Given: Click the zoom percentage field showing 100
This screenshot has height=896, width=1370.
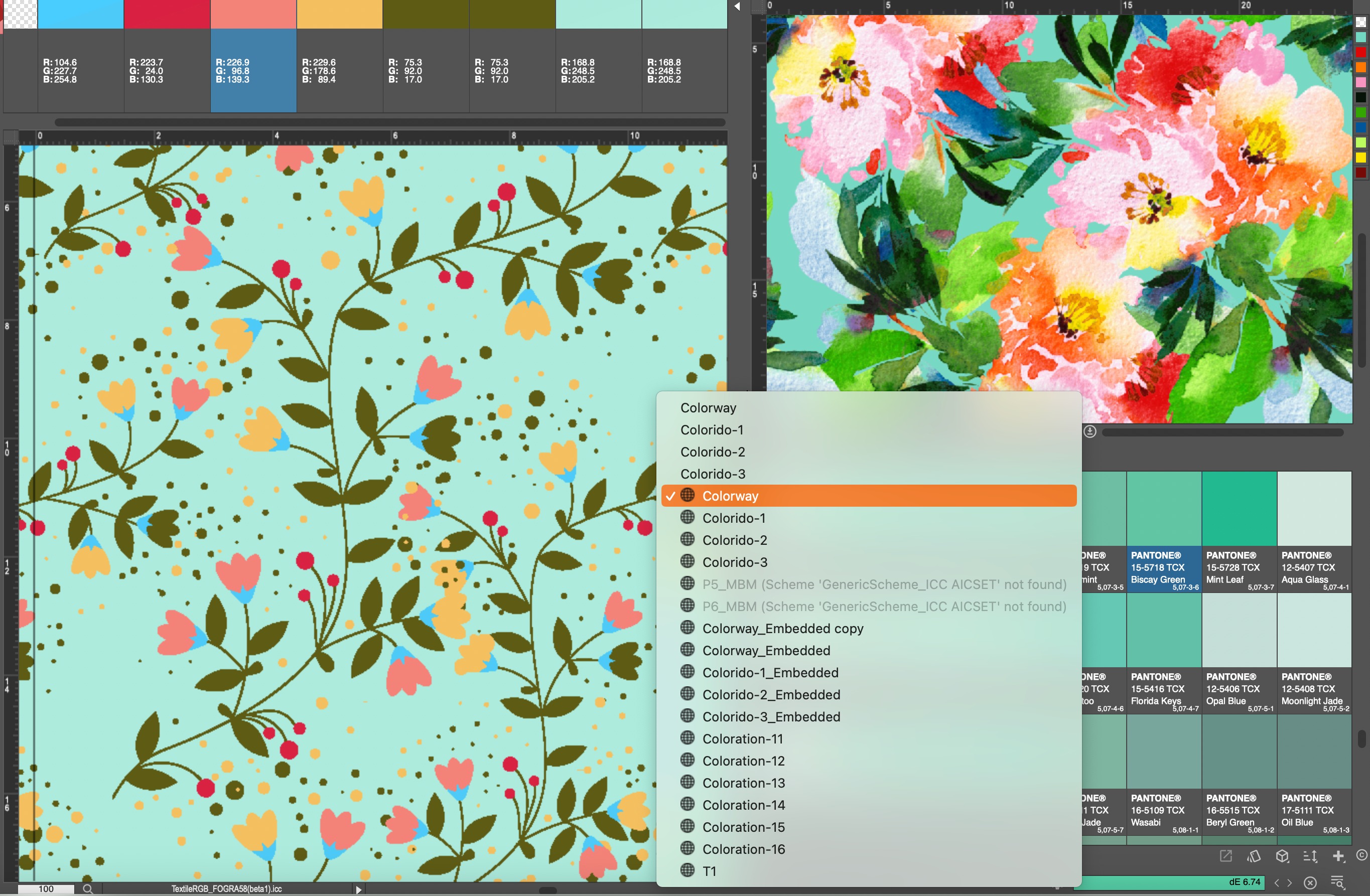Looking at the screenshot, I should point(46,888).
